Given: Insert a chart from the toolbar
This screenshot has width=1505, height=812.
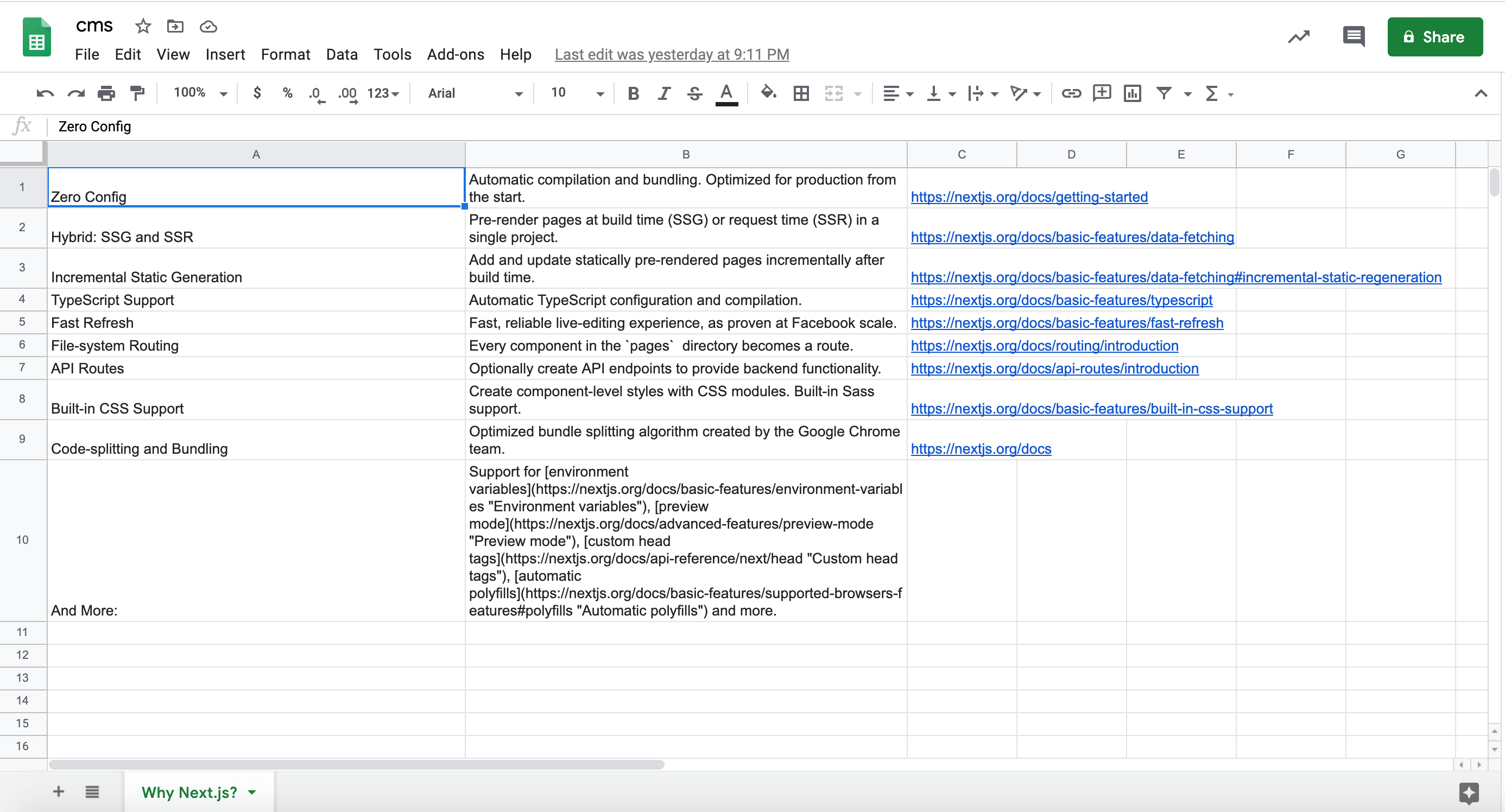Looking at the screenshot, I should click(x=1132, y=93).
